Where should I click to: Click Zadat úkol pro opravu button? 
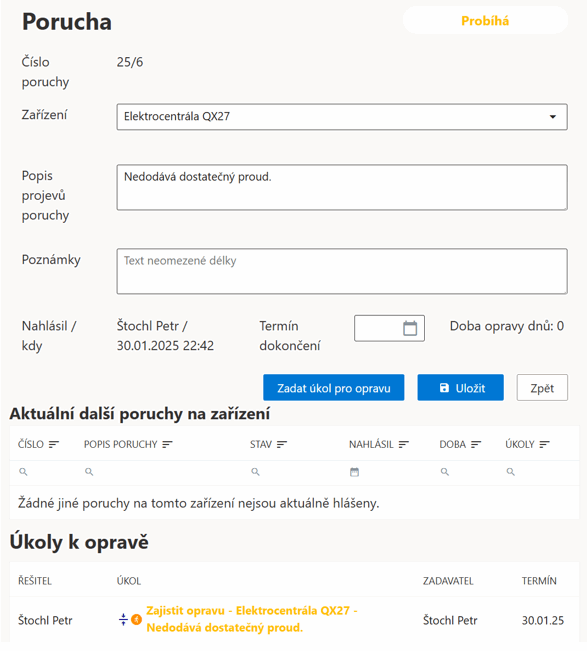333,388
